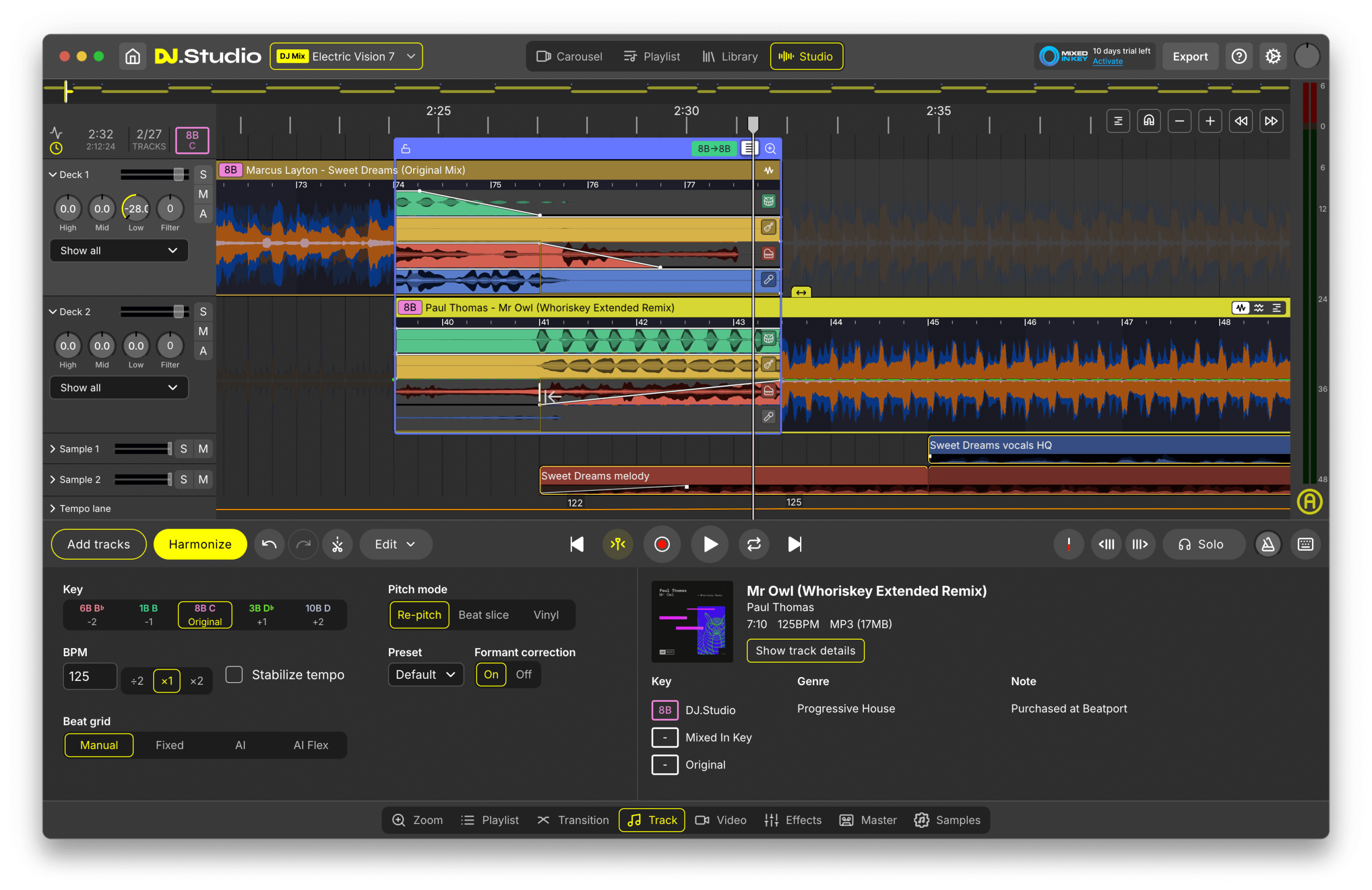This screenshot has height=890, width=1372.
Task: Open the Effects tab at bottom
Action: click(x=793, y=820)
